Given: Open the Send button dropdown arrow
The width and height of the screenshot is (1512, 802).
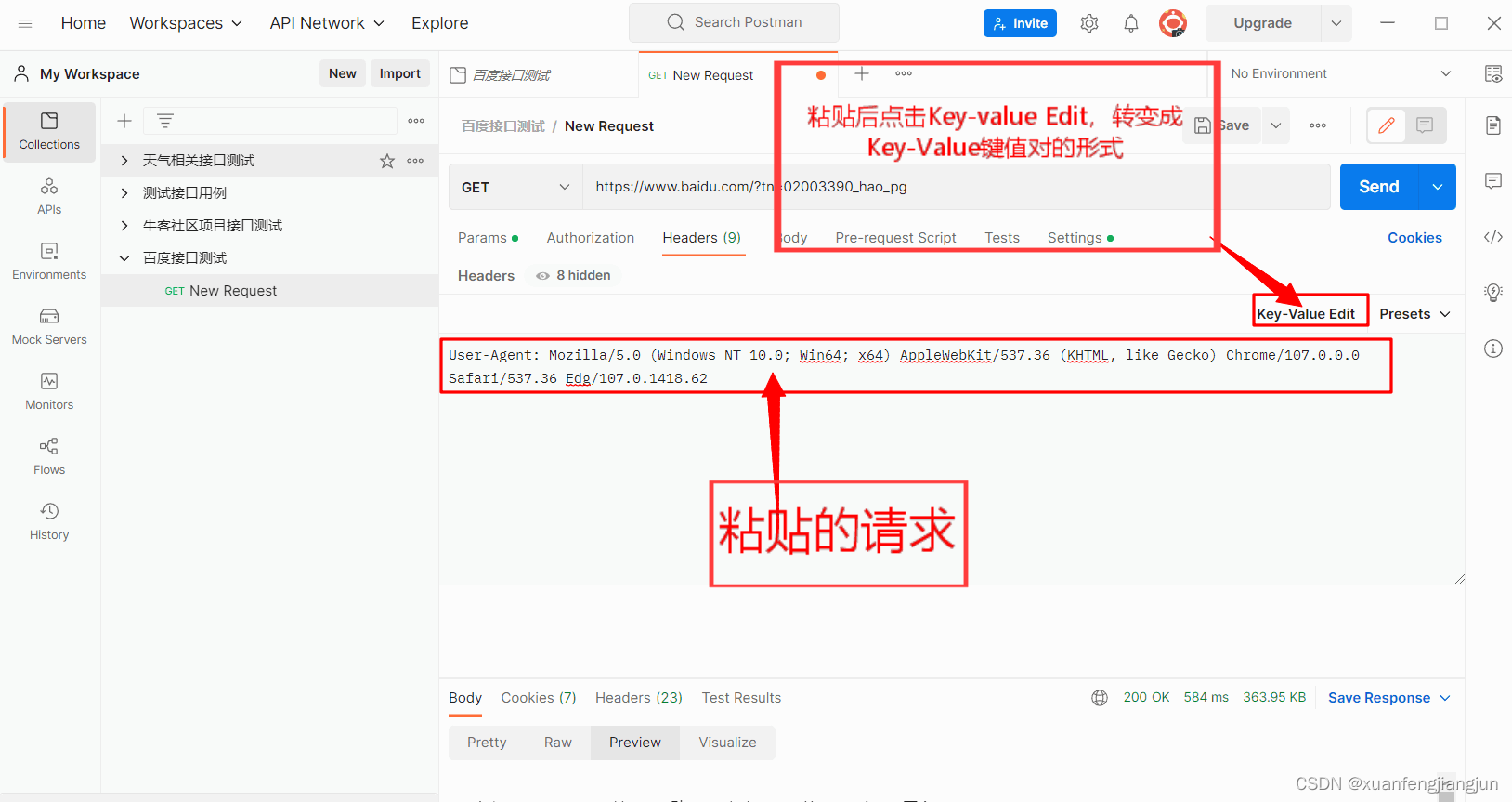Looking at the screenshot, I should point(1438,187).
